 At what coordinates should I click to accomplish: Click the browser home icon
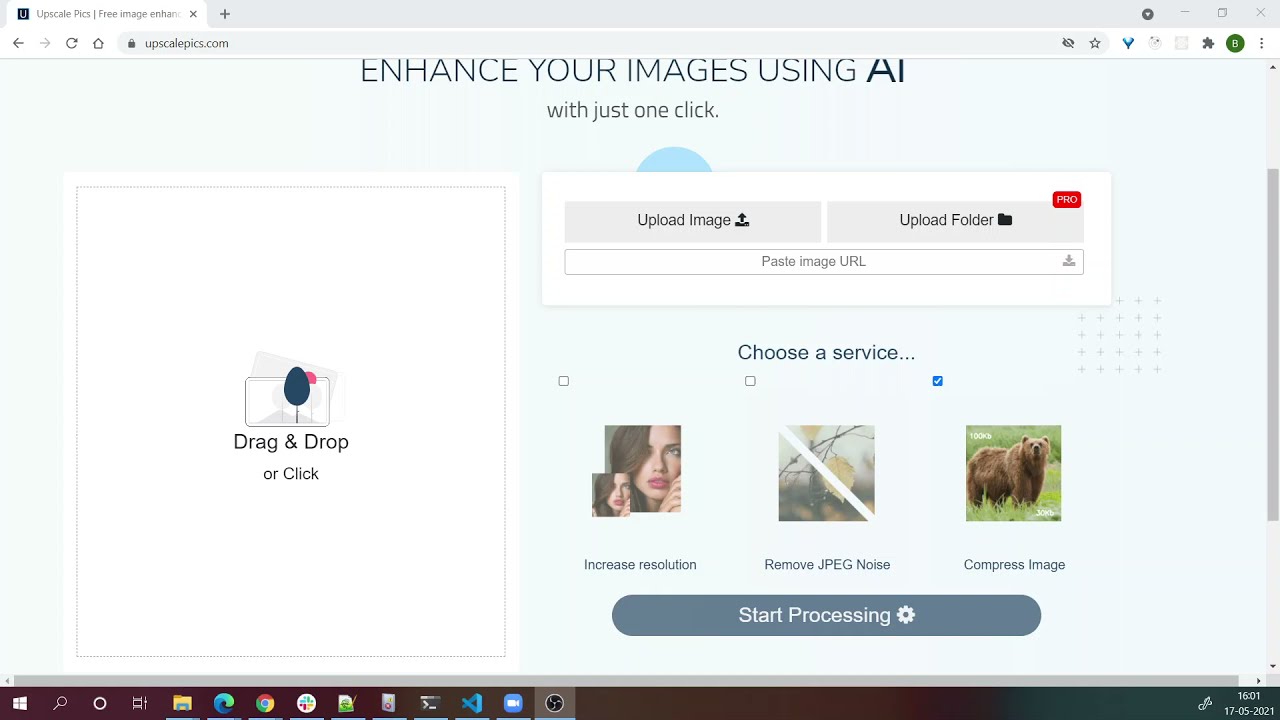click(98, 43)
